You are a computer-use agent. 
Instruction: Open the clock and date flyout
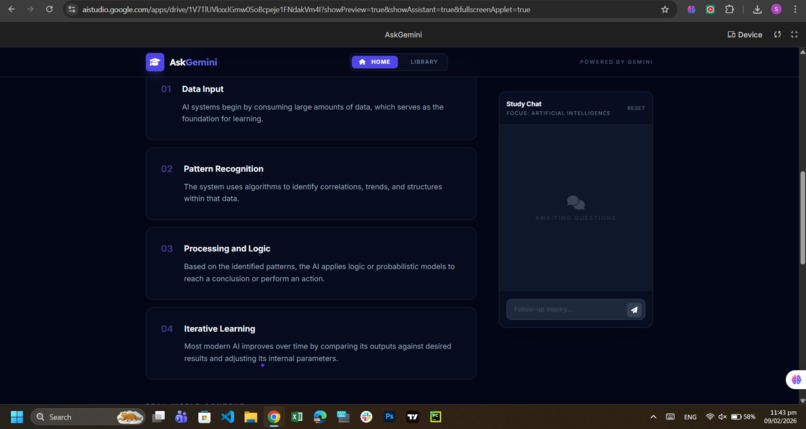tap(779, 417)
